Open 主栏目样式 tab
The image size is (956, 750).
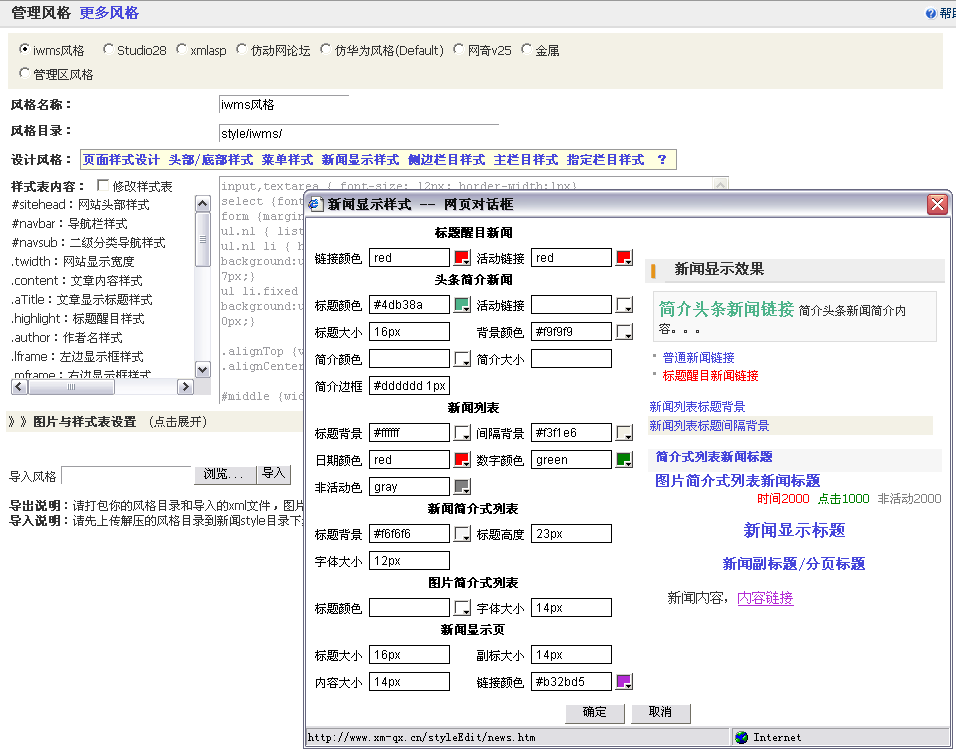coord(526,160)
